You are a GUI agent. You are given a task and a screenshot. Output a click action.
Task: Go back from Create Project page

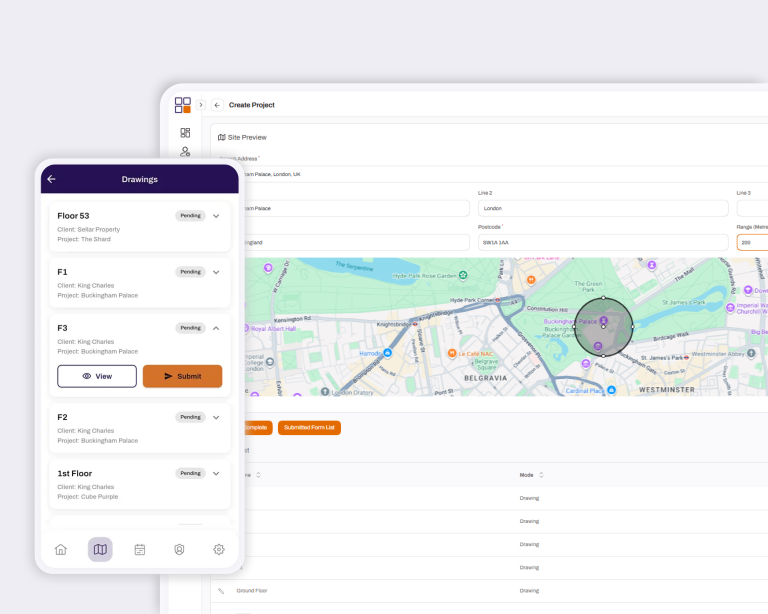217,105
